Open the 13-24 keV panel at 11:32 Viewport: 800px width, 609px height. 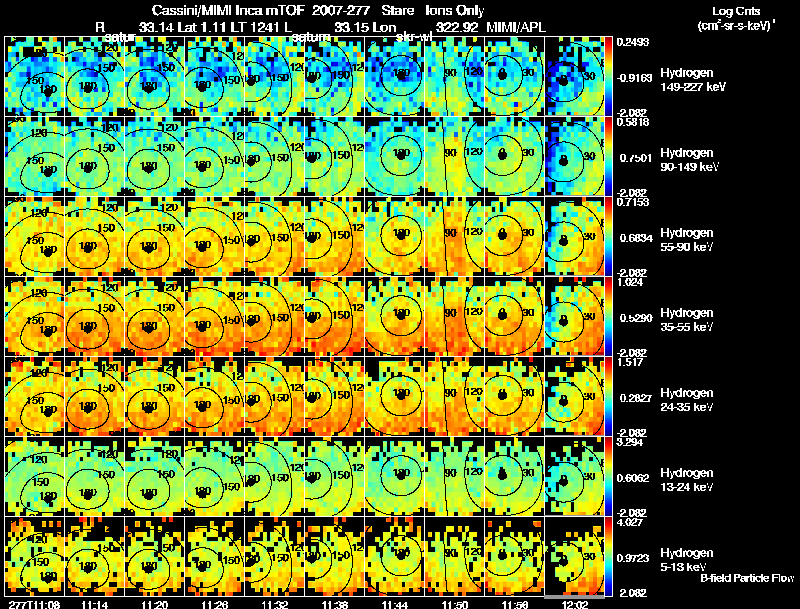pos(274,477)
